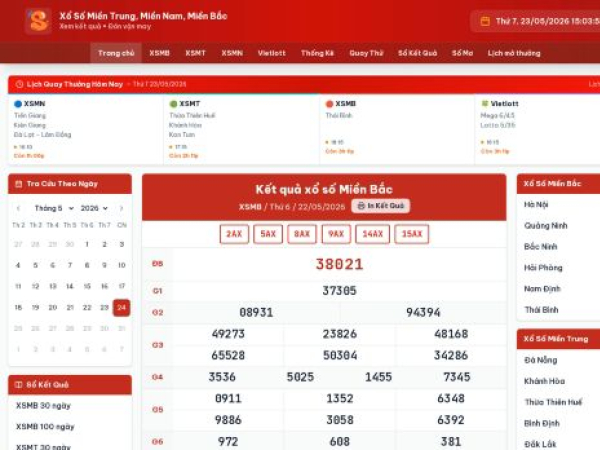
Task: Open the Trang chủ tab
Action: [116, 53]
